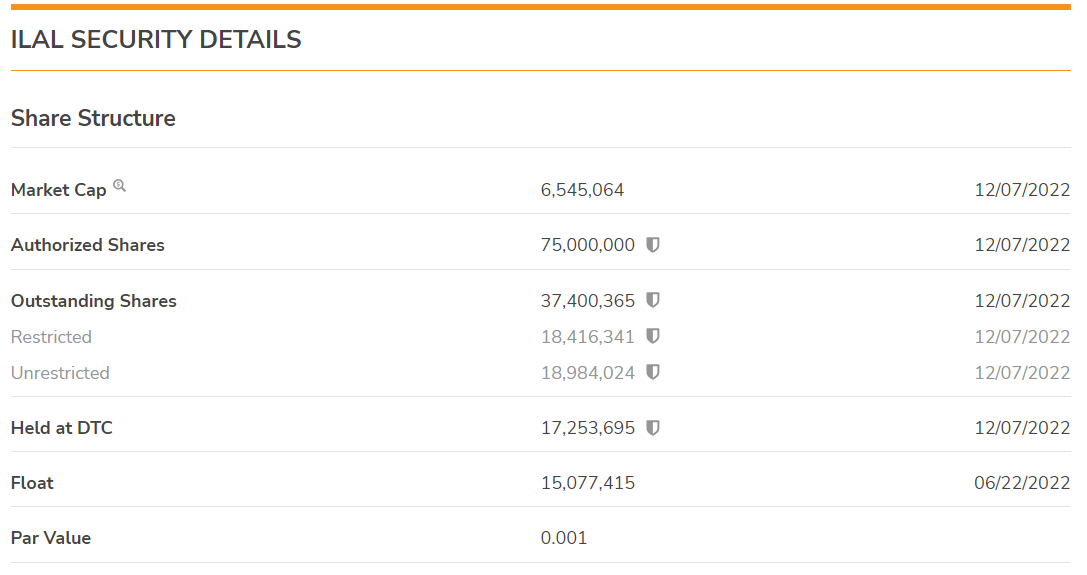Click the shield icon next to Authorized Shares value
This screenshot has height=575, width=1087.
(x=653, y=245)
